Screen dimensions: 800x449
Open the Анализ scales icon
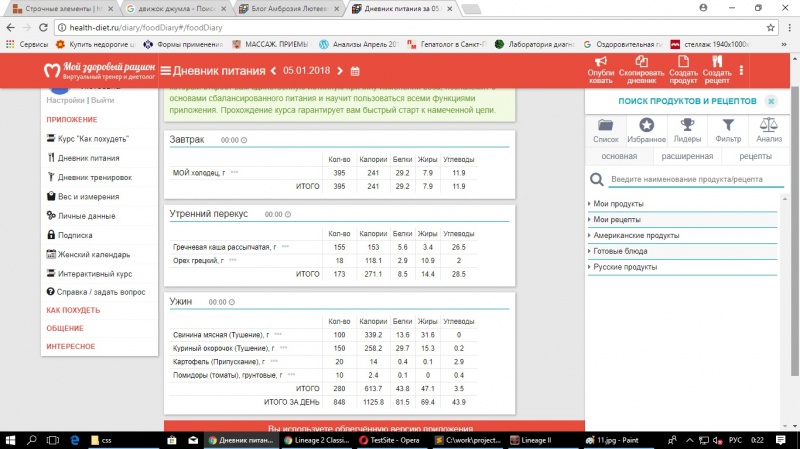pos(768,125)
